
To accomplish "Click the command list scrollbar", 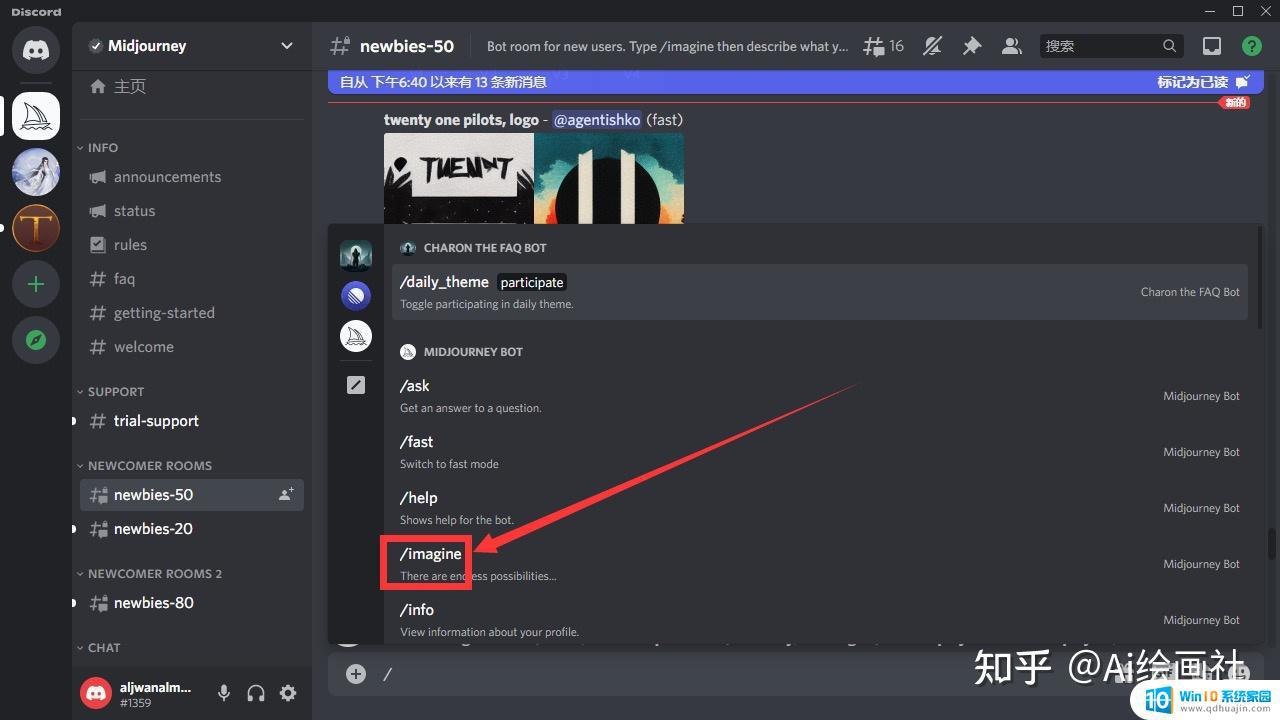I will click(1260, 279).
